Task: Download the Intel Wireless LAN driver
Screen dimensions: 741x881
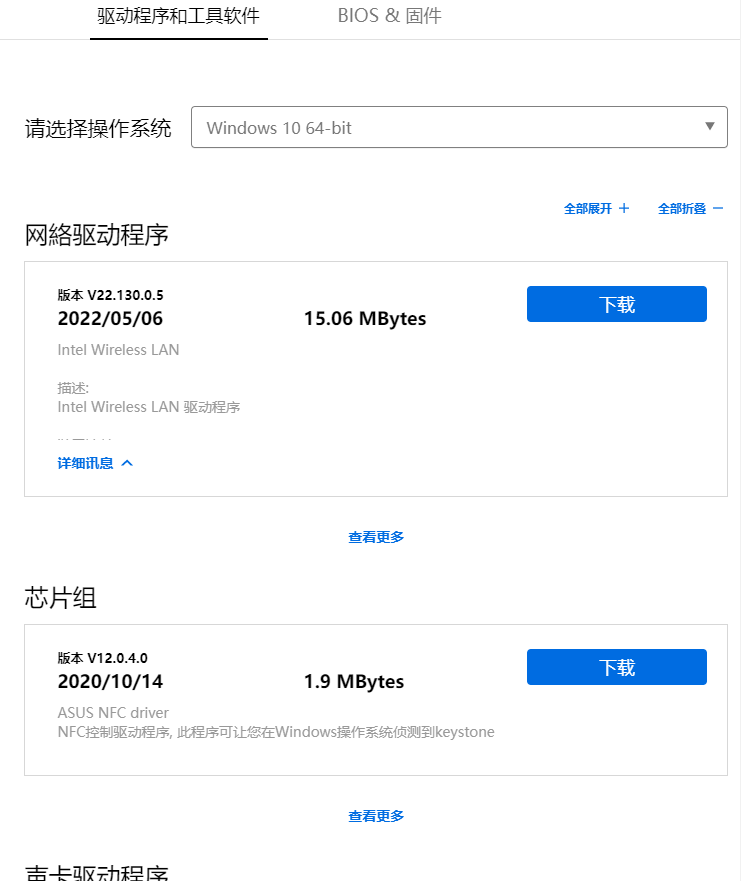Action: click(616, 304)
